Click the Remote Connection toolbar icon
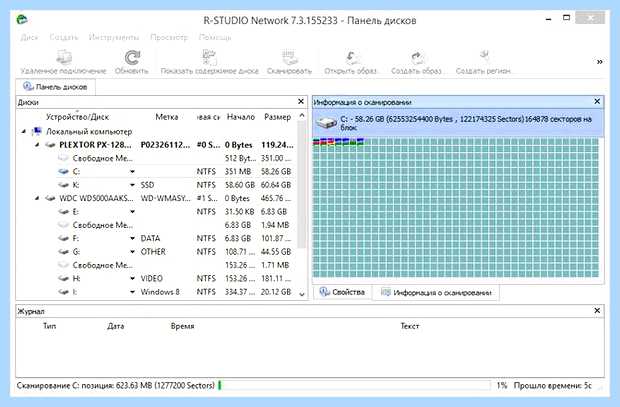 tap(64, 57)
